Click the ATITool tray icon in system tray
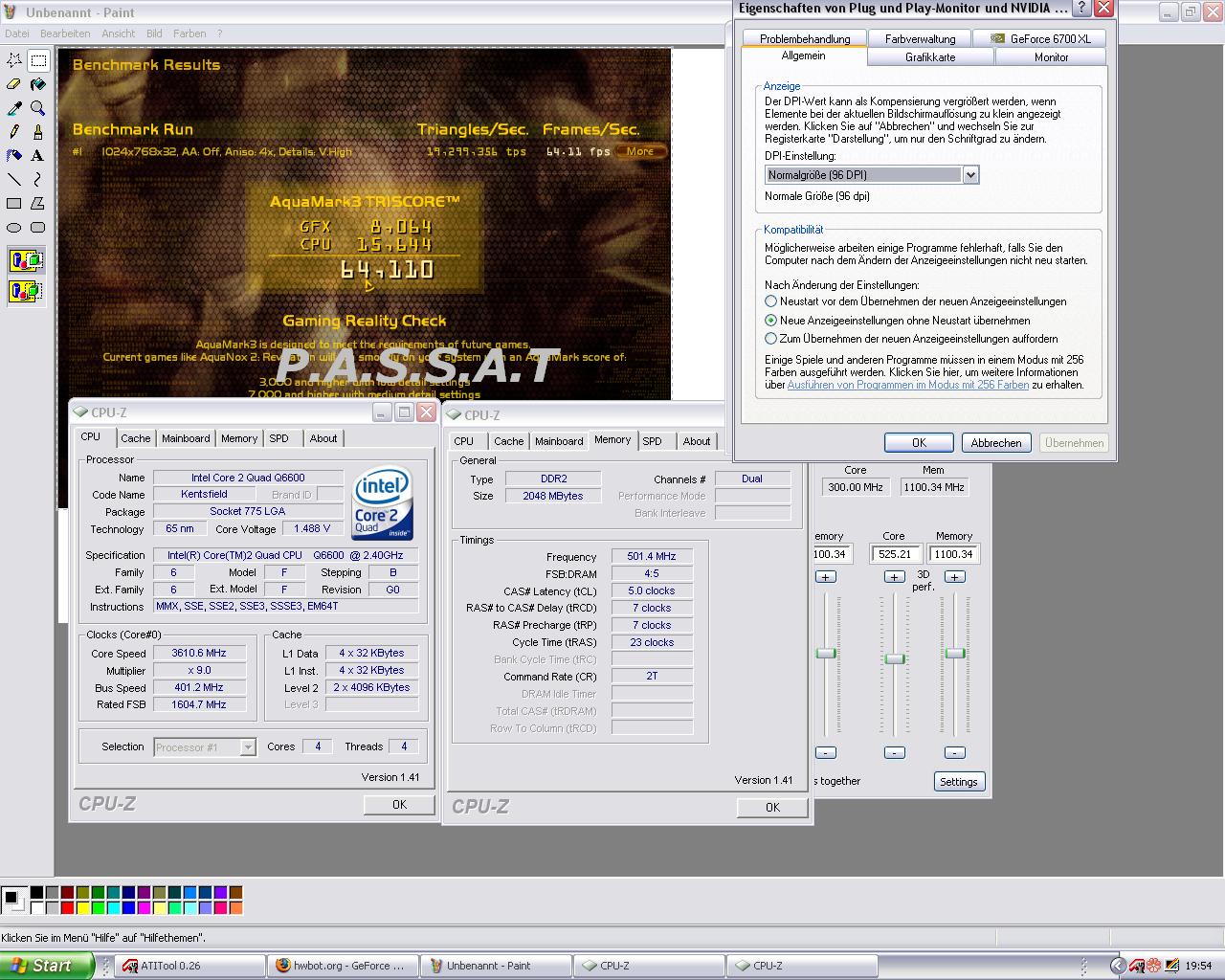 [1136, 966]
